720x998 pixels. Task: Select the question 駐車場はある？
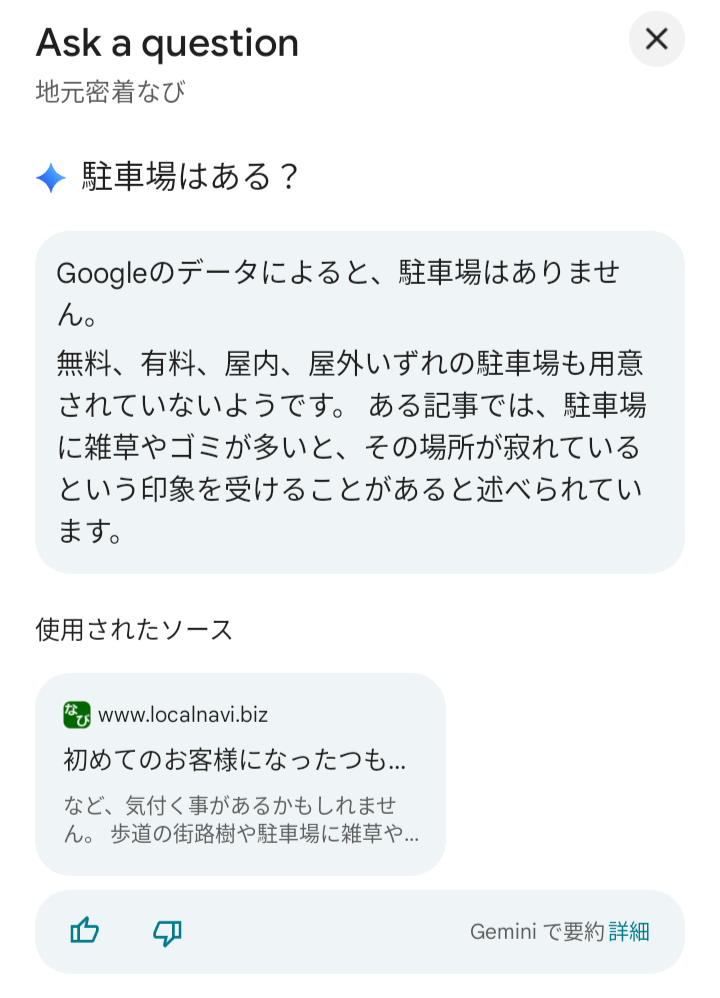click(x=190, y=178)
